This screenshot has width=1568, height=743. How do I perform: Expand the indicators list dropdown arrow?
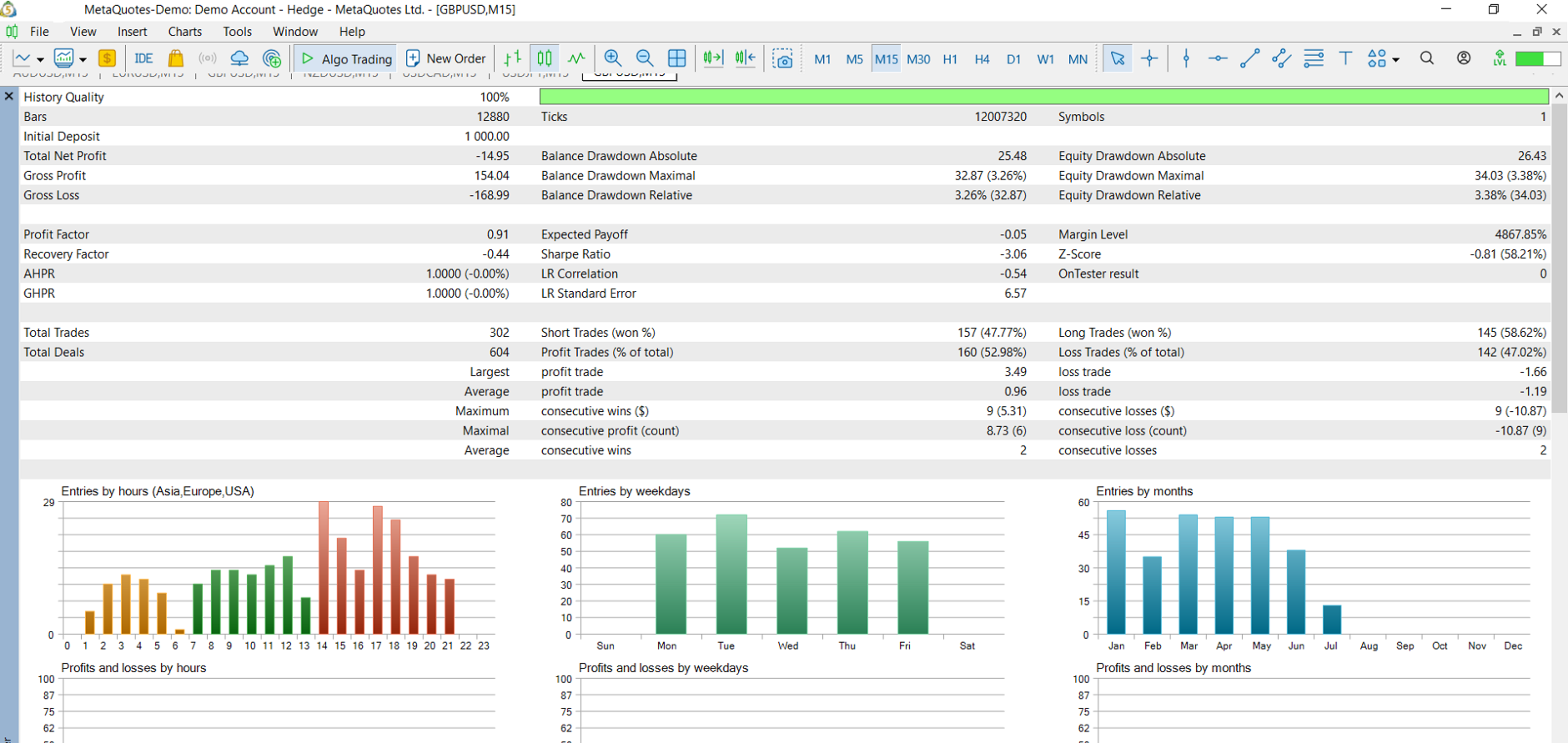point(83,59)
